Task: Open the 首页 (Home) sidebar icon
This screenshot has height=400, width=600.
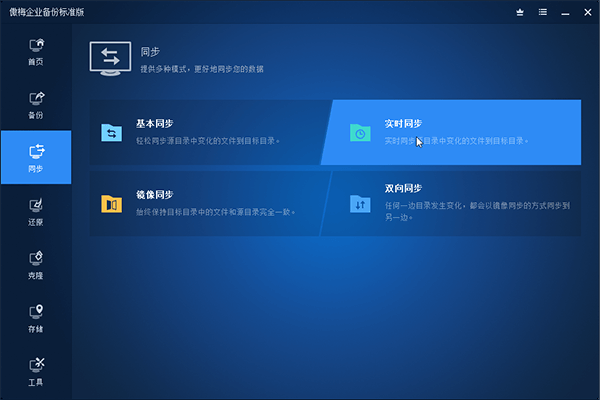Action: [x=36, y=51]
